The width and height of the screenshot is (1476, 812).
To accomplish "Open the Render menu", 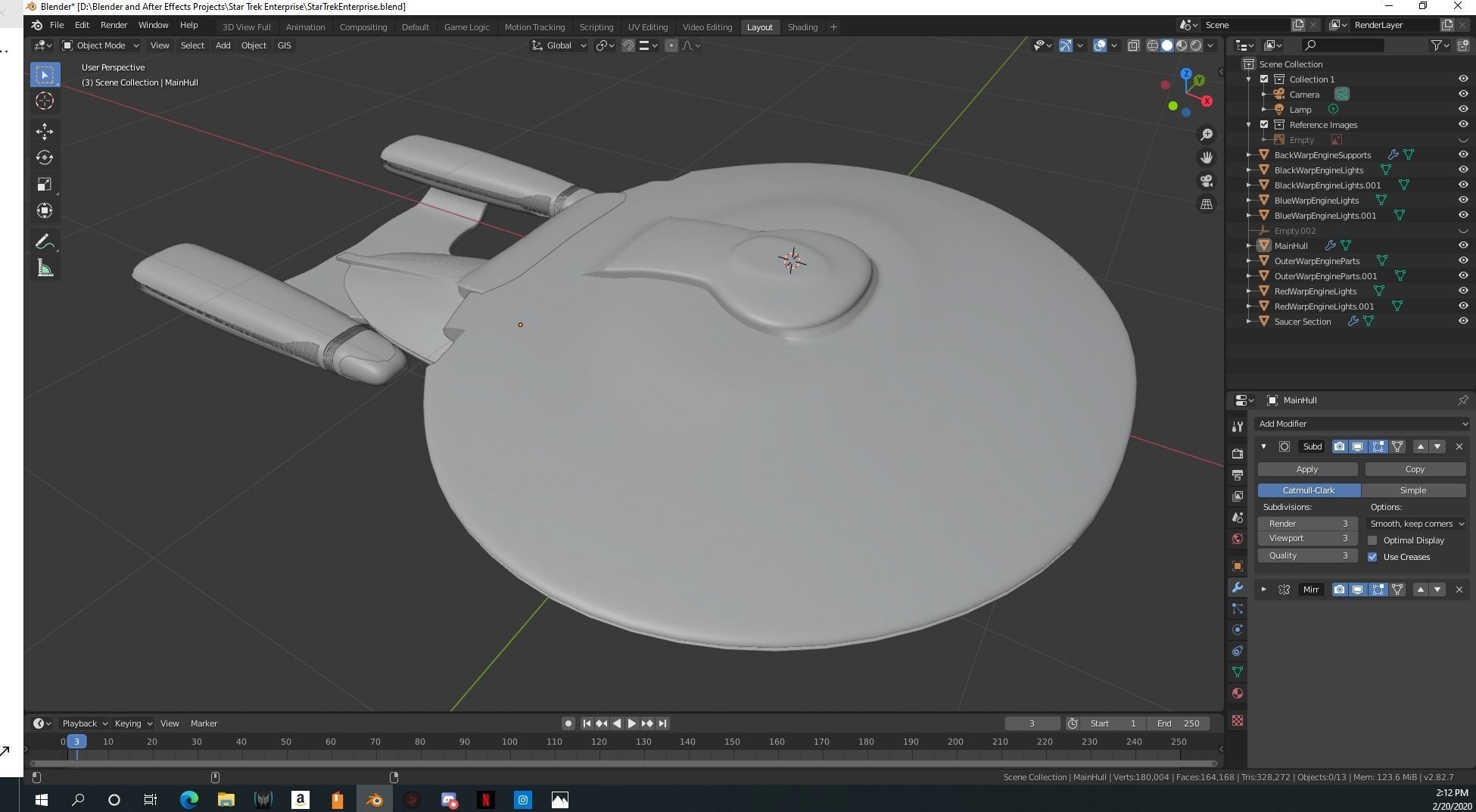I will 114,25.
